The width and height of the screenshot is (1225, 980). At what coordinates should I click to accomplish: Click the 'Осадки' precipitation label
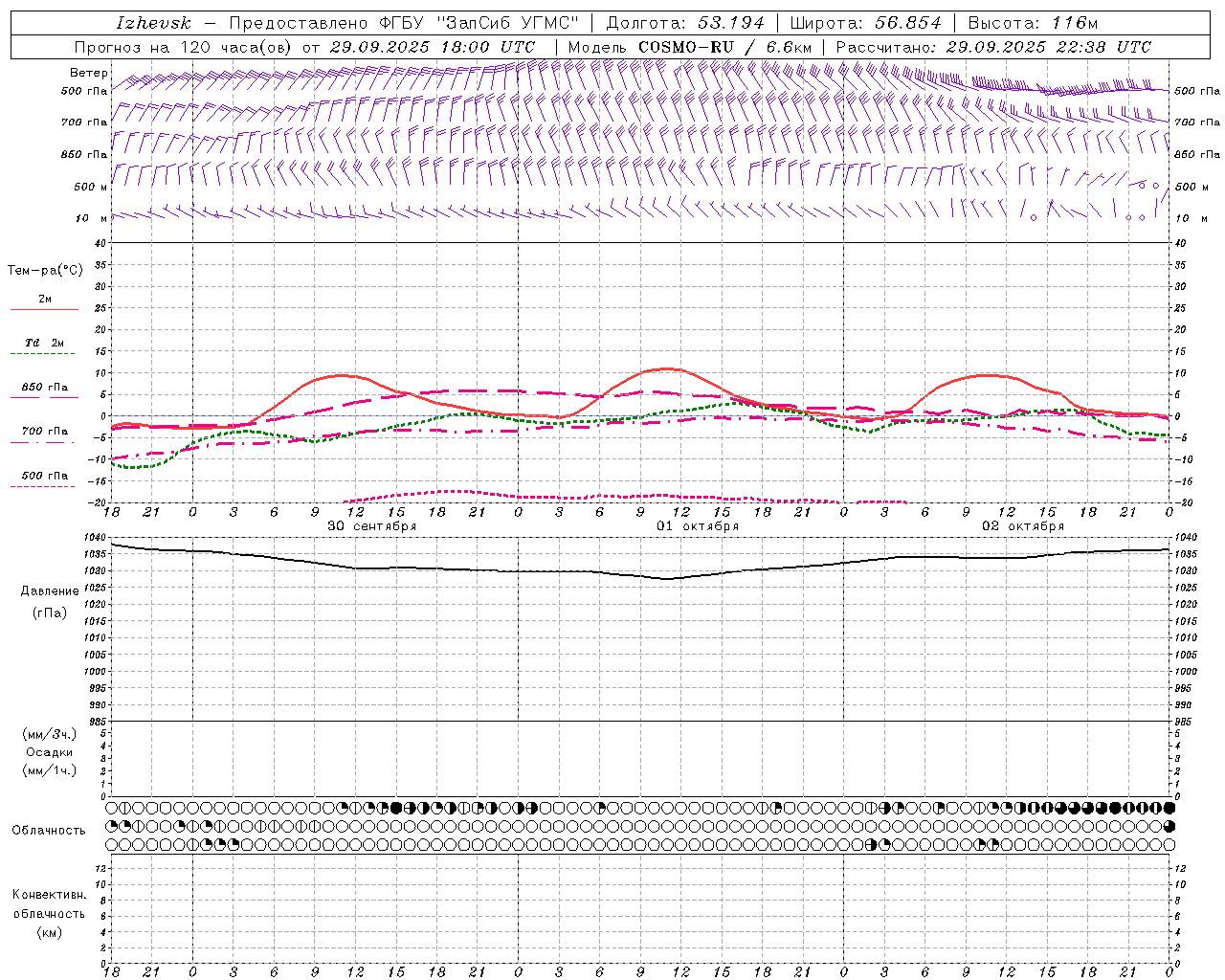click(x=50, y=752)
